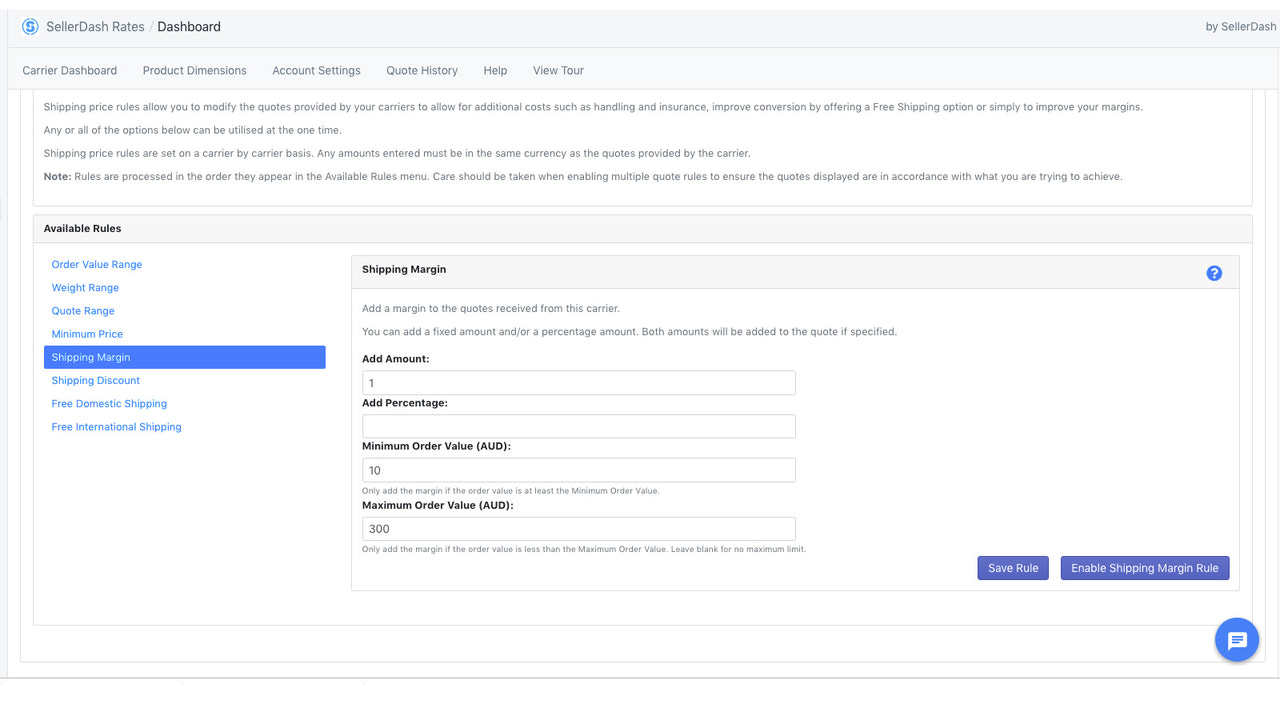Click the SellerDash circular logo icon

[30, 27]
